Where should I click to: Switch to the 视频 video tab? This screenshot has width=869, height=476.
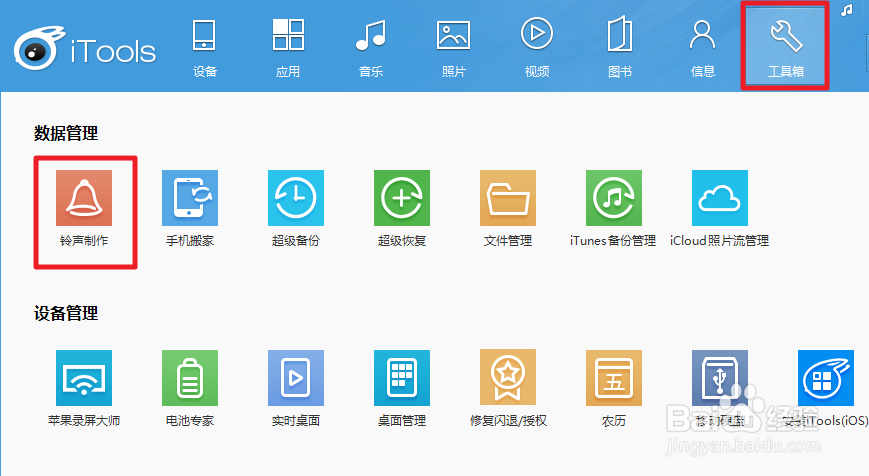536,48
